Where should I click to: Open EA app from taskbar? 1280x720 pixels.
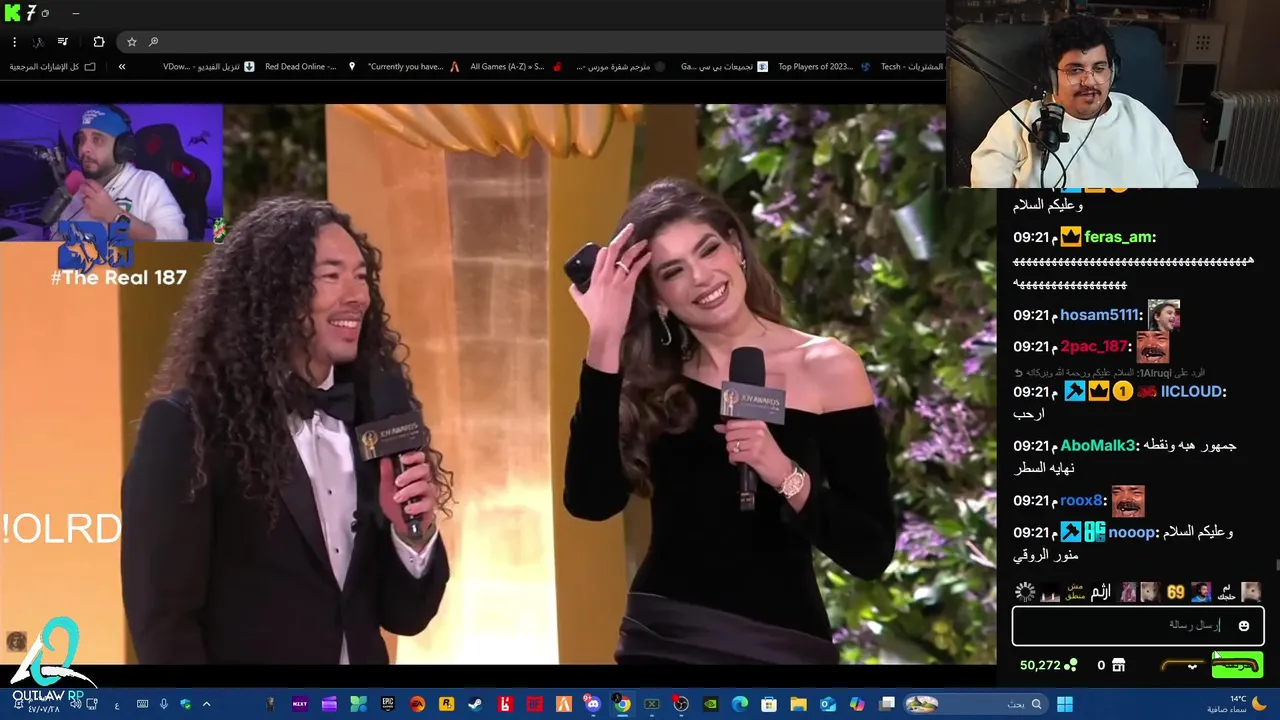click(x=417, y=704)
